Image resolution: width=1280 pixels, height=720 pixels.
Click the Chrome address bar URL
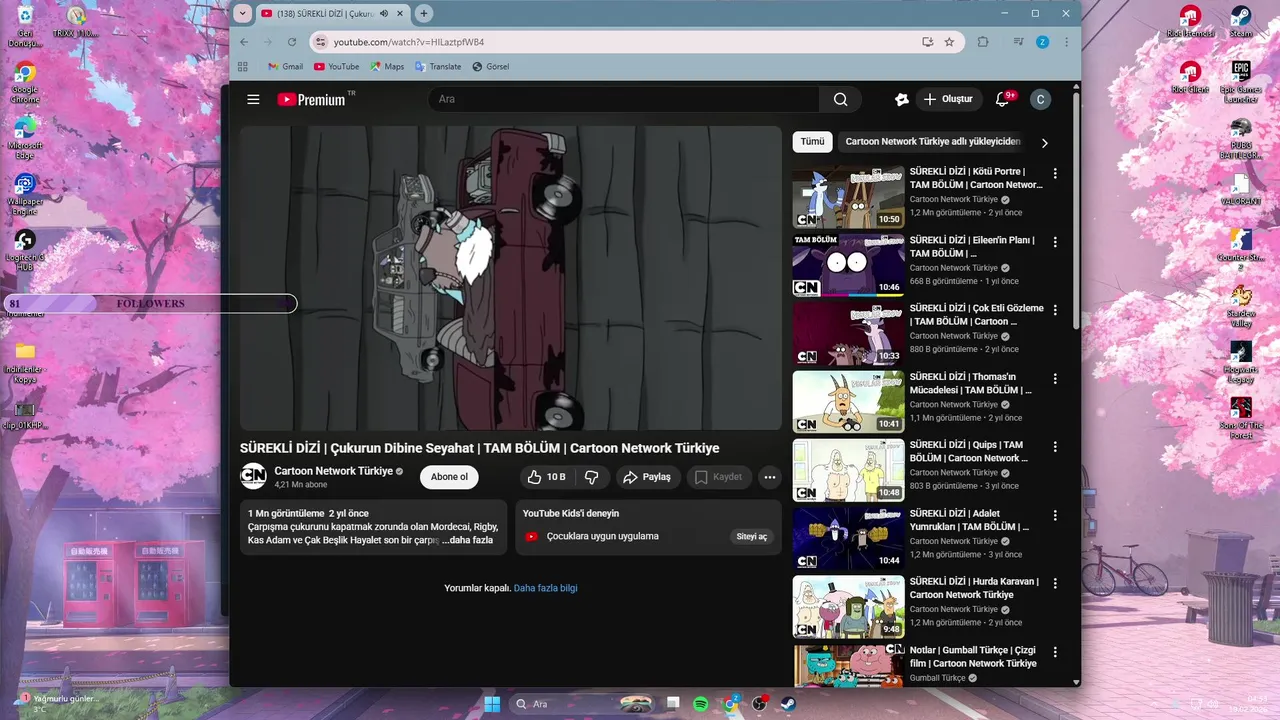coord(409,42)
